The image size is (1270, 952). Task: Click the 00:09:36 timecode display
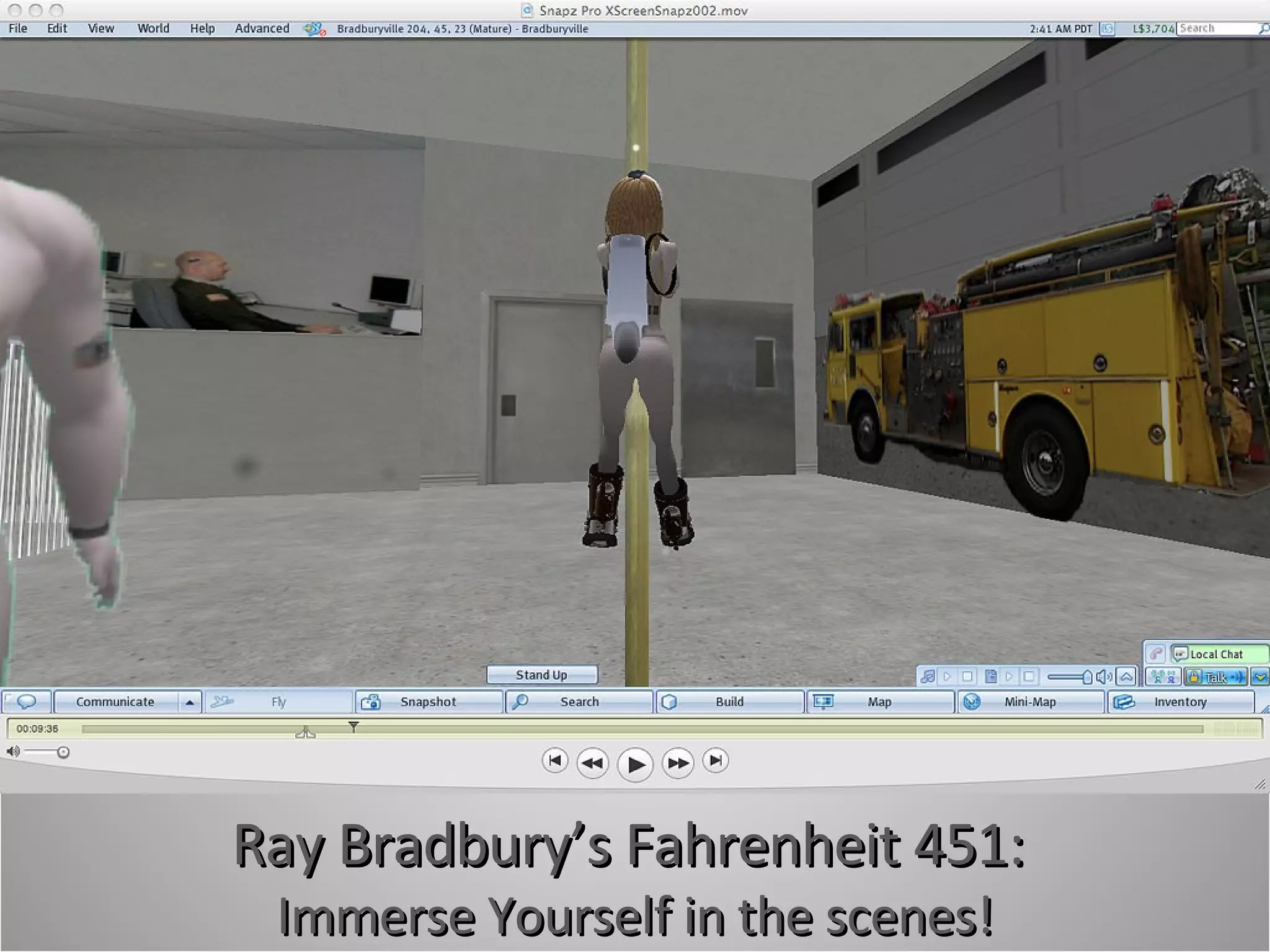[x=37, y=729]
